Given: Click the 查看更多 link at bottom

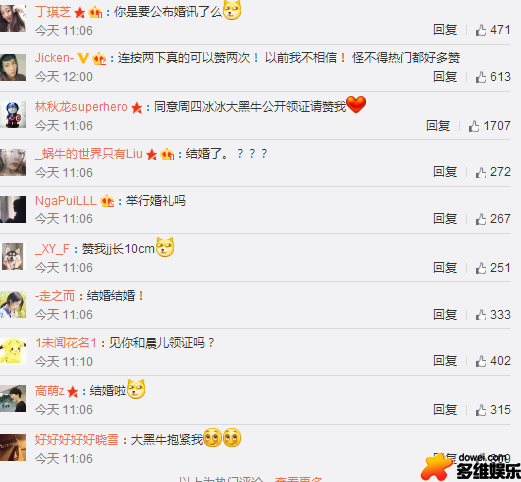Looking at the screenshot, I should [298, 479].
